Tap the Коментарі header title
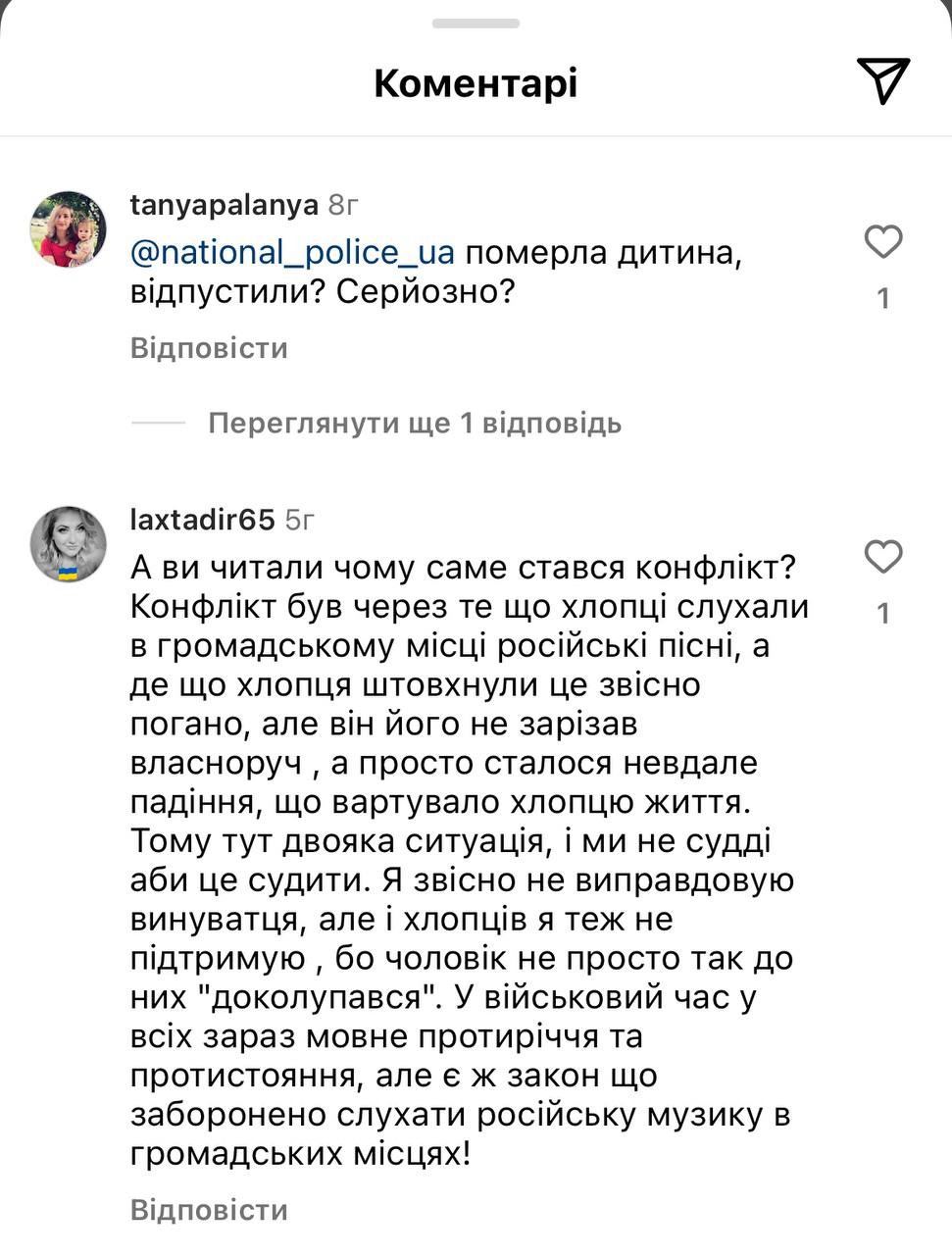This screenshot has height=1255, width=952. [476, 83]
